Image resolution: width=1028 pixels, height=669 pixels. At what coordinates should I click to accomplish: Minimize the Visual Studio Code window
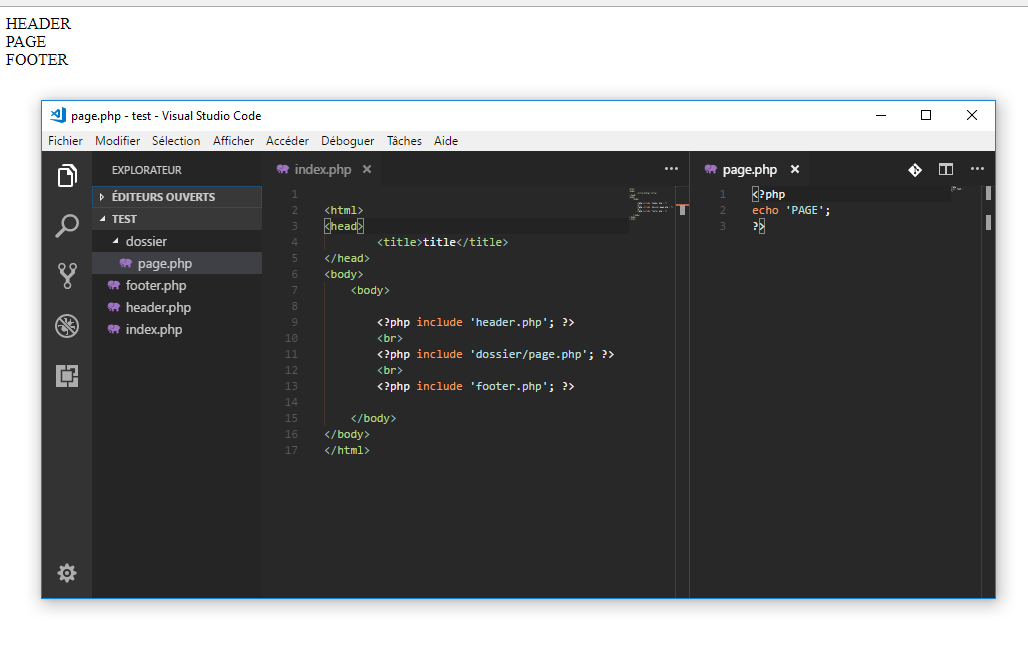click(x=881, y=115)
